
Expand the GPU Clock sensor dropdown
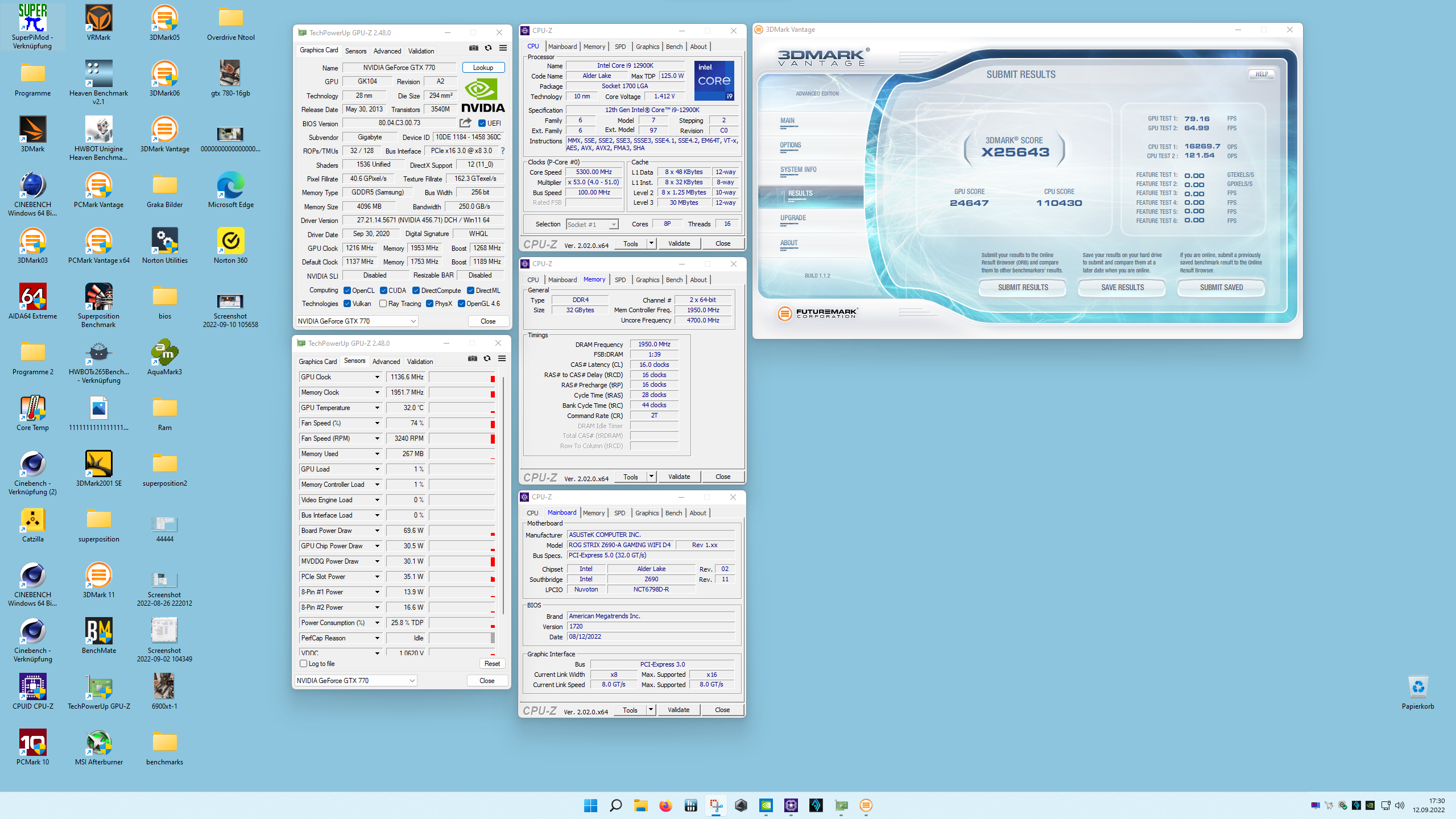[377, 377]
